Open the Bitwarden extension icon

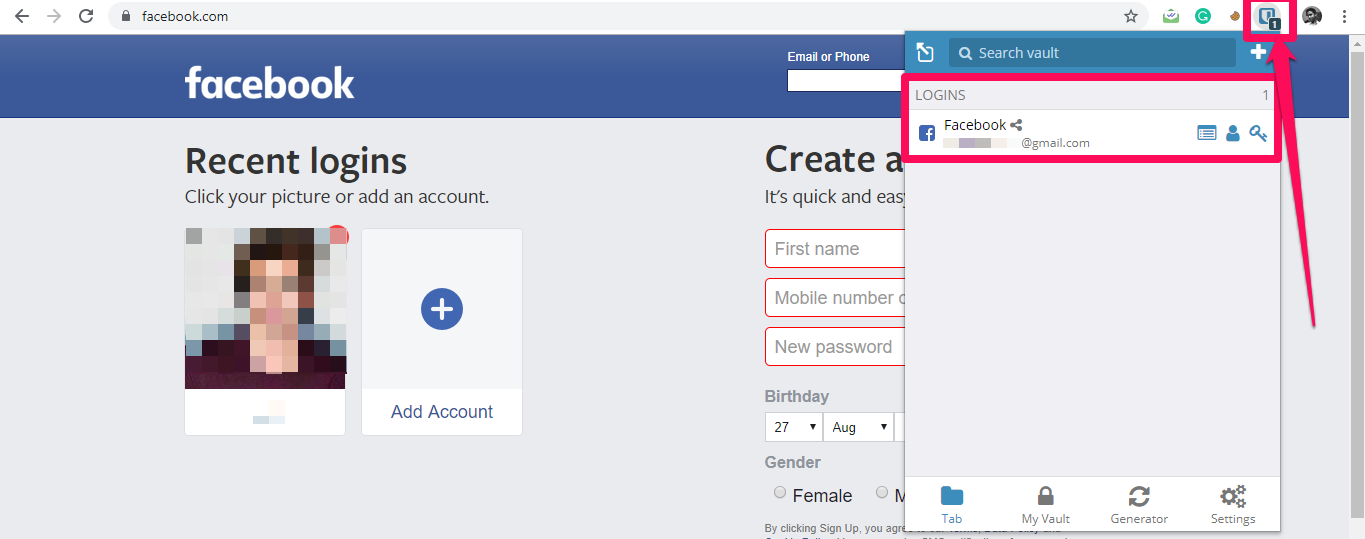[x=1269, y=16]
